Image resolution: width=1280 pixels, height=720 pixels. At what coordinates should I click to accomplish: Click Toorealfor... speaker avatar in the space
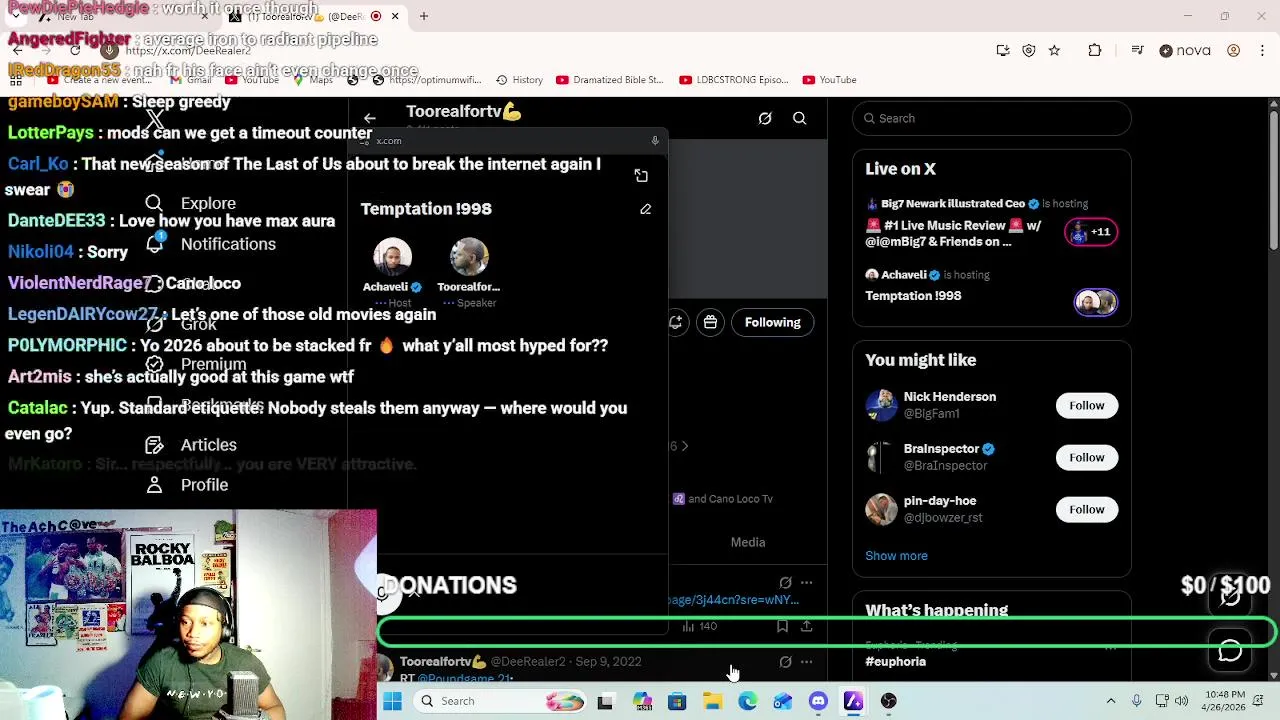pyautogui.click(x=469, y=257)
